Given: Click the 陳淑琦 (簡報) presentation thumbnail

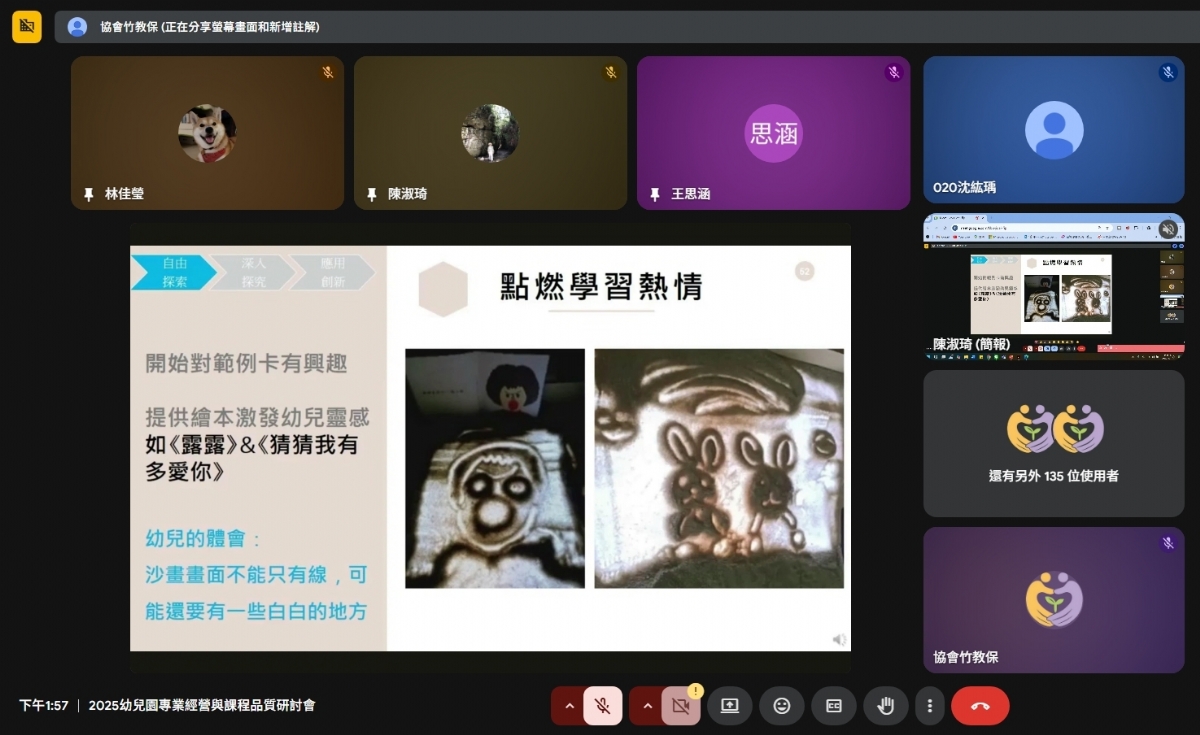Looking at the screenshot, I should (x=1053, y=285).
